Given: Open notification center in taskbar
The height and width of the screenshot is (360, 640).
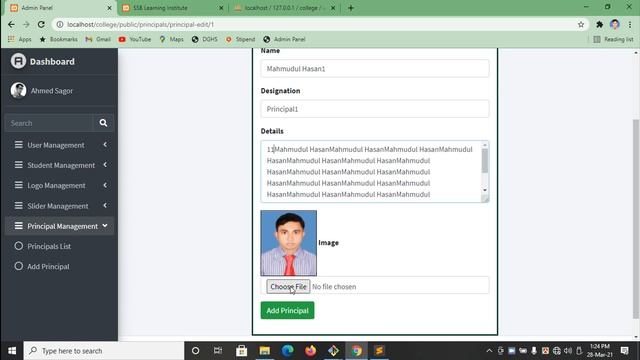Looking at the screenshot, I should [x=624, y=351].
